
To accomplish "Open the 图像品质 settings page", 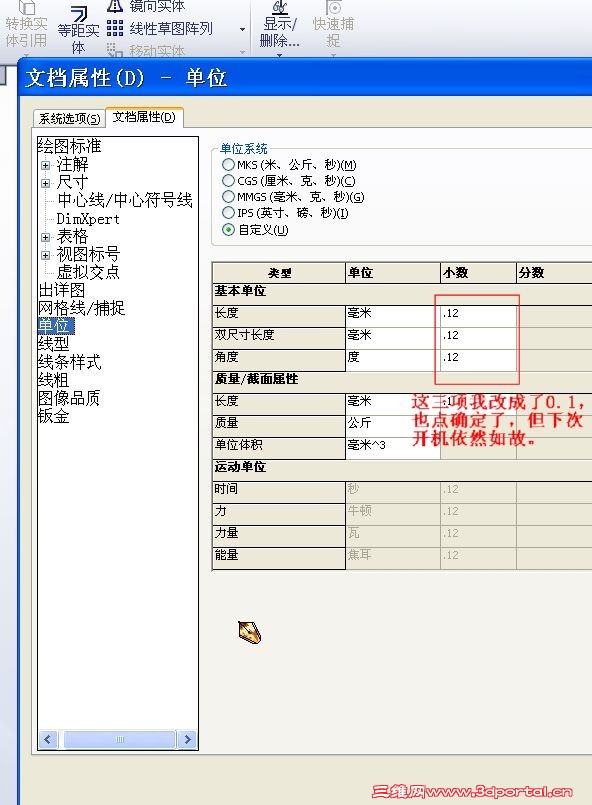I will tap(69, 398).
